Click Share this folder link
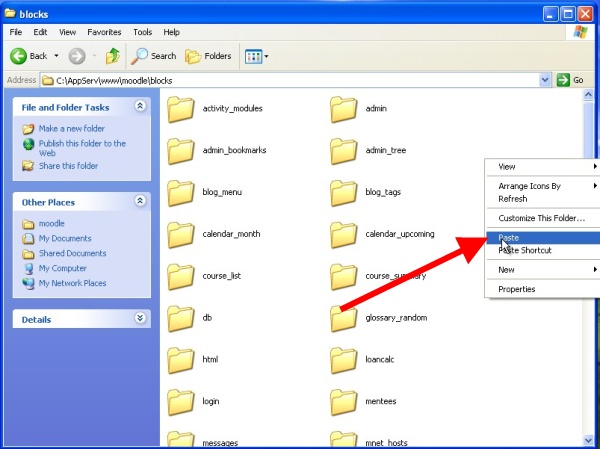600x449 pixels. (68, 166)
